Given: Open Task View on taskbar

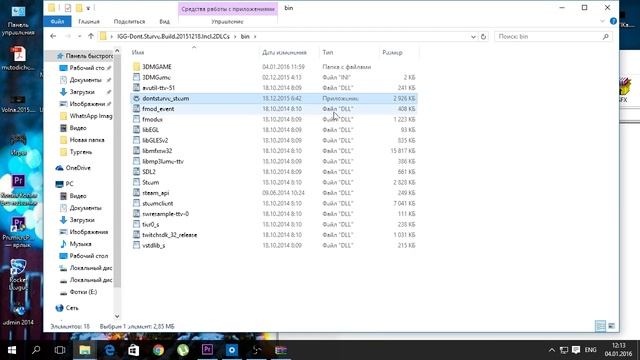Looking at the screenshot, I should [60, 350].
